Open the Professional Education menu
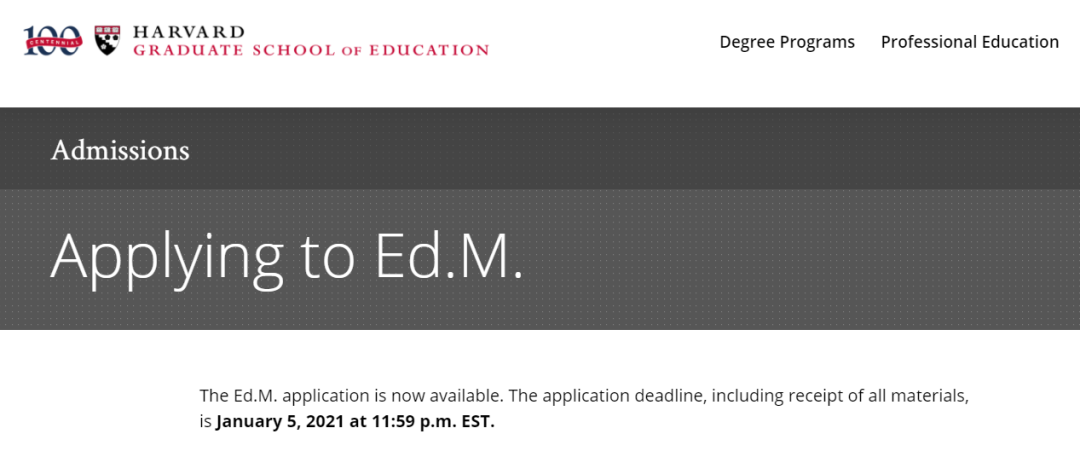 point(970,42)
